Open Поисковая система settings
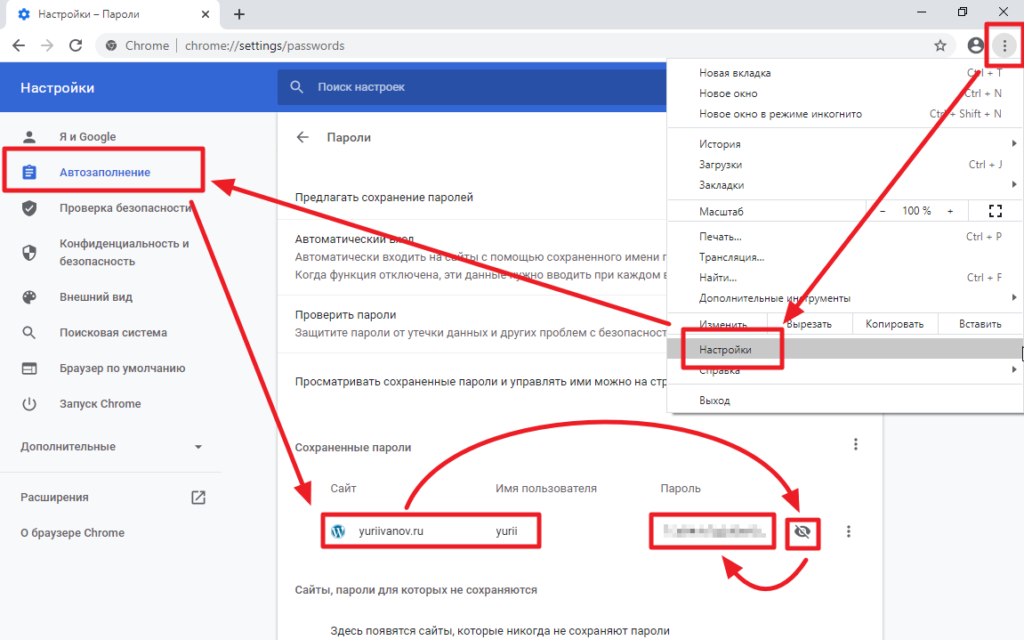This screenshot has height=640, width=1024. tap(111, 332)
